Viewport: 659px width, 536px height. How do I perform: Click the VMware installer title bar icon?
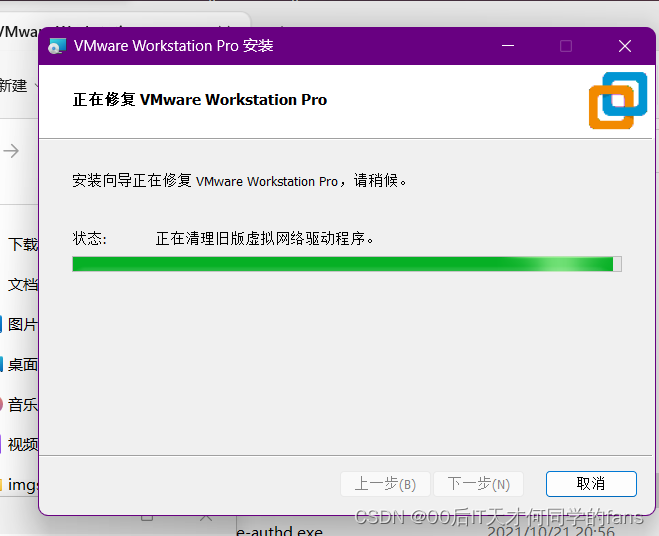click(57, 46)
